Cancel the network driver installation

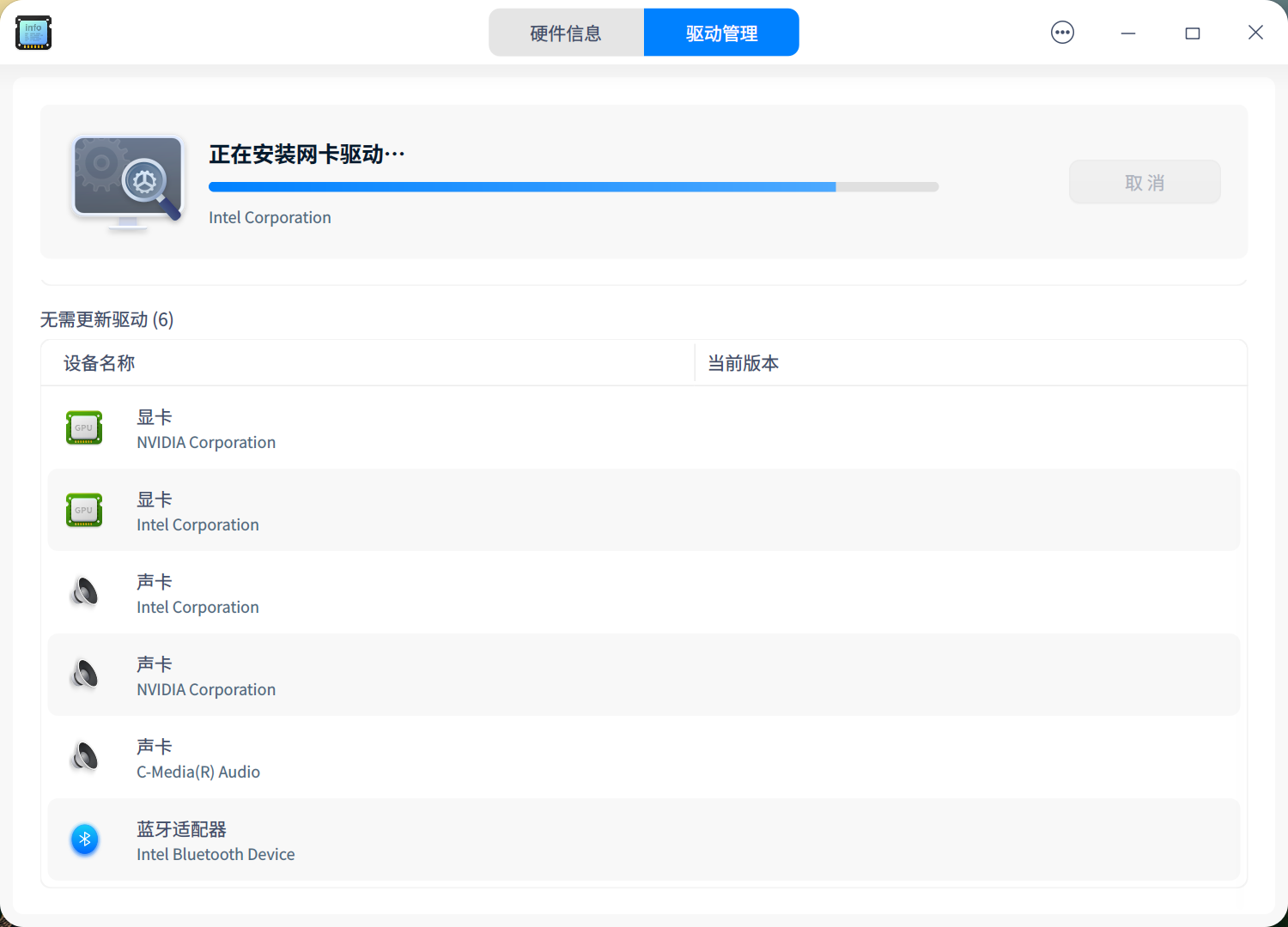[x=1144, y=181]
